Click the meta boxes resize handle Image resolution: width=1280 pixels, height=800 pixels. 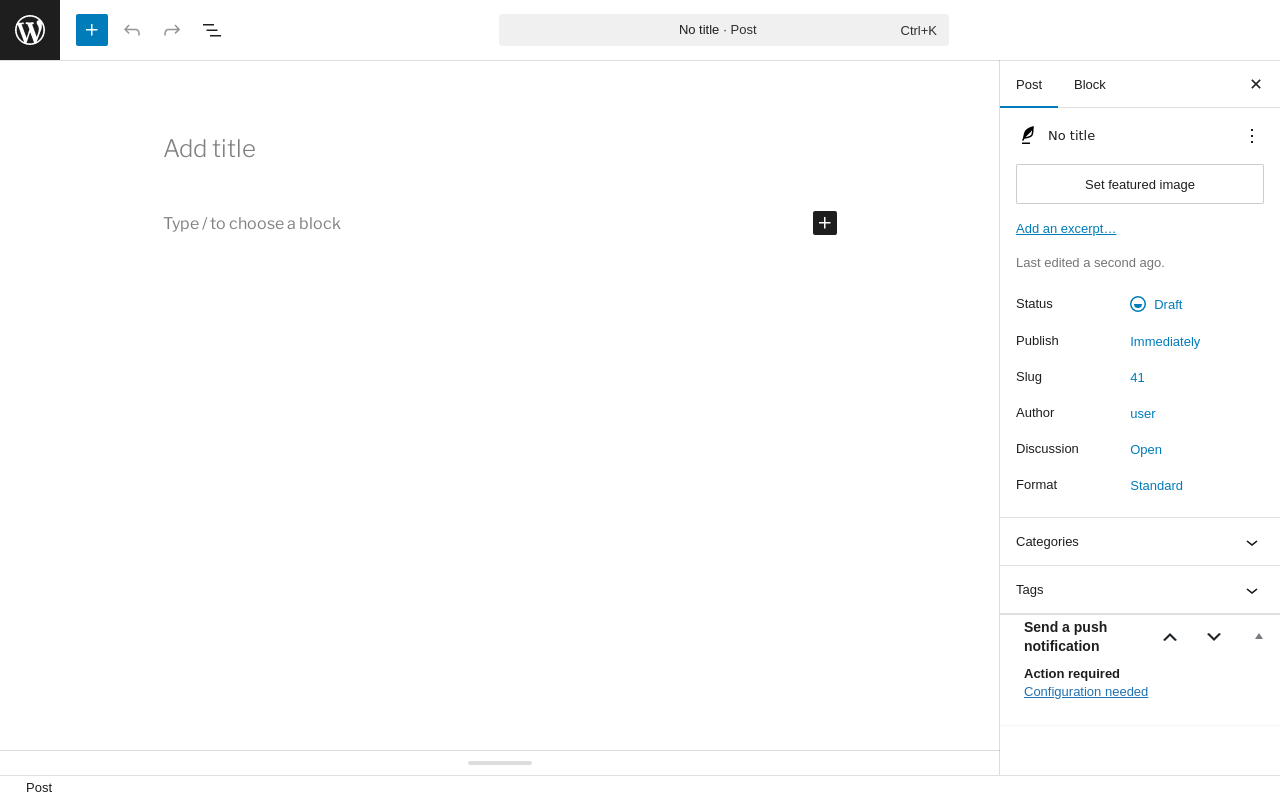pos(500,763)
